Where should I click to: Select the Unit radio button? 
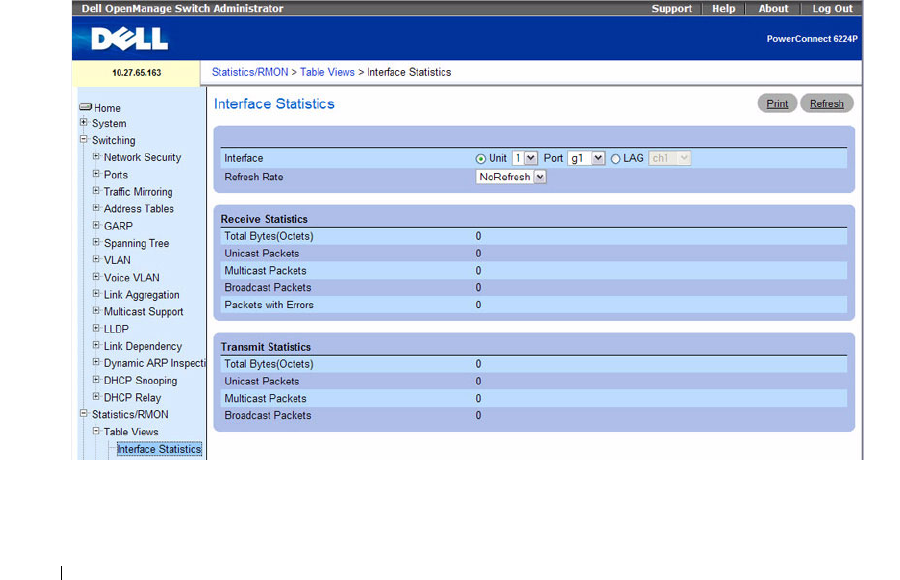pyautogui.click(x=480, y=159)
